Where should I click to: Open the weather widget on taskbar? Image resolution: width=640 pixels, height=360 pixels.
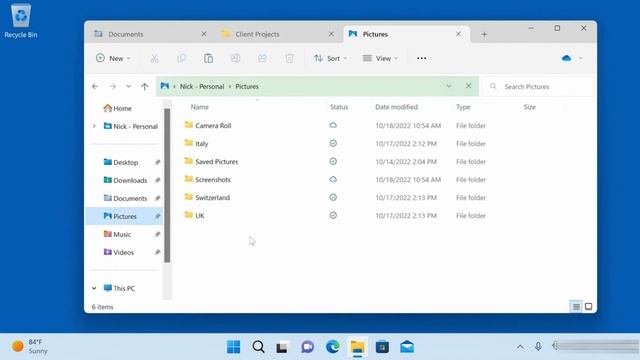(x=29, y=347)
